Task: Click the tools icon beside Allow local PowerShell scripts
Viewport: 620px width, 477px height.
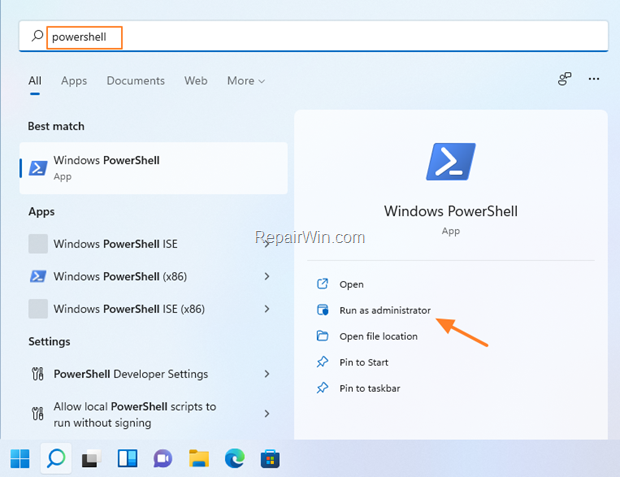Action: click(x=38, y=414)
